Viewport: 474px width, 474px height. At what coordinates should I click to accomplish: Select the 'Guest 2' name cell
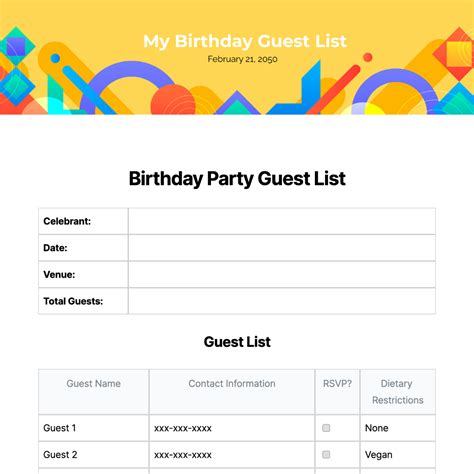tap(94, 455)
